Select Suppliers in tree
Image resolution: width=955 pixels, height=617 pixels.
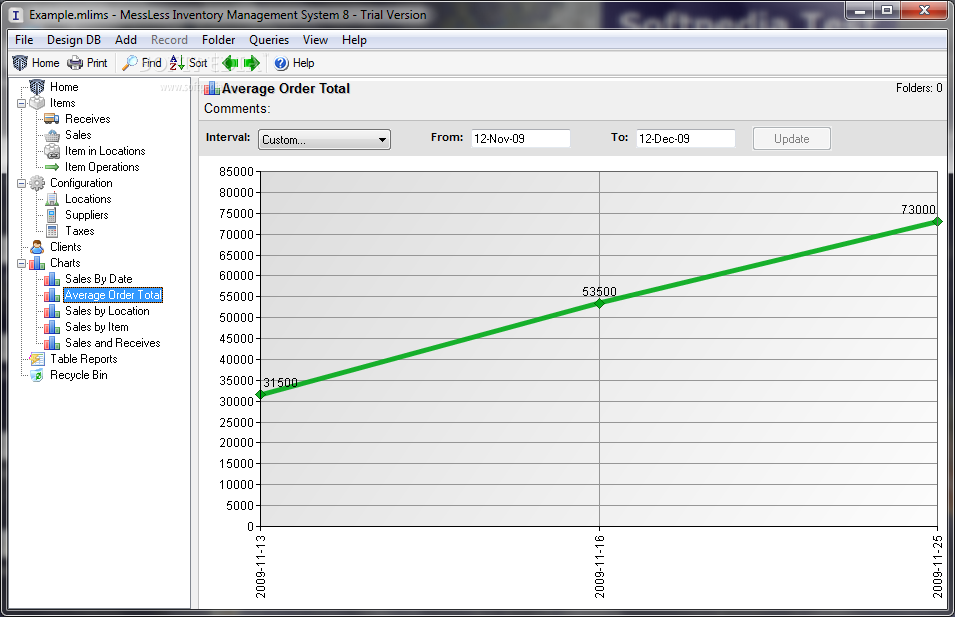(86, 215)
